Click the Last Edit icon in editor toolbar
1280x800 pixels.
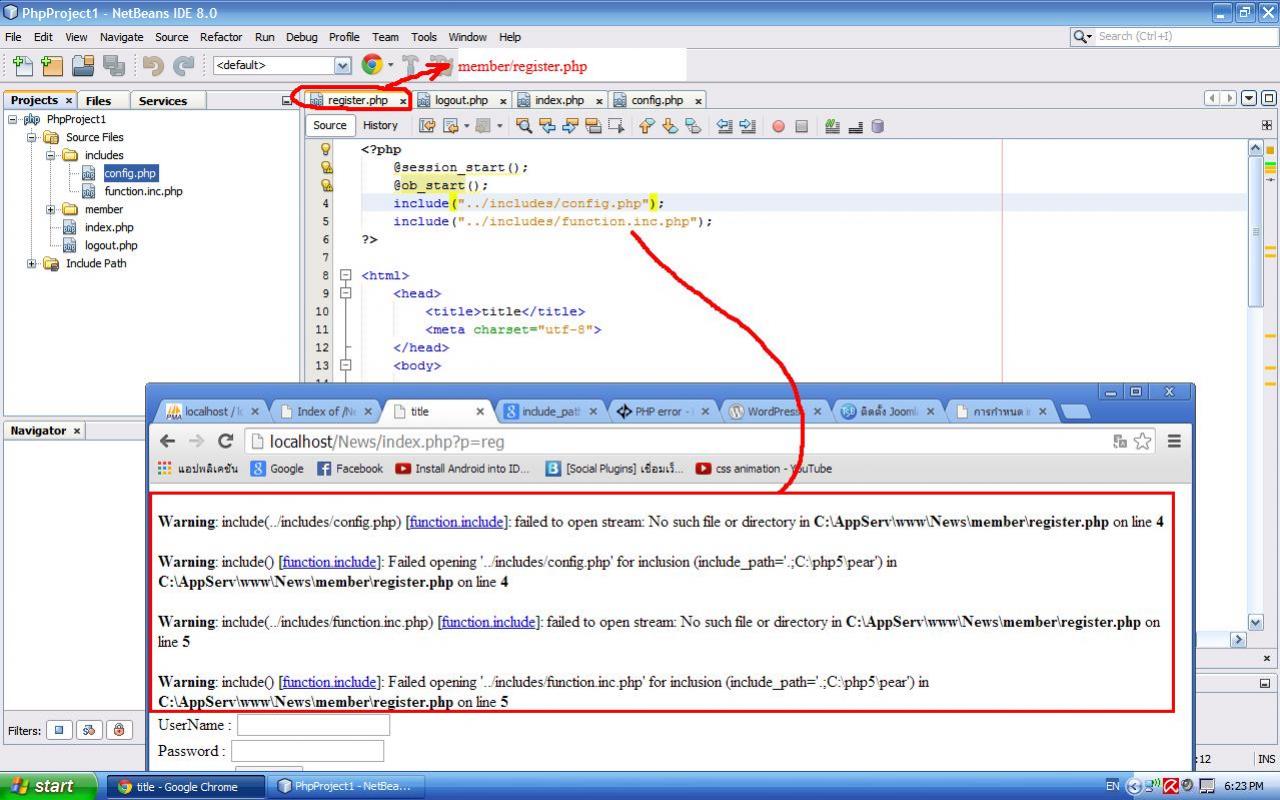(427, 126)
